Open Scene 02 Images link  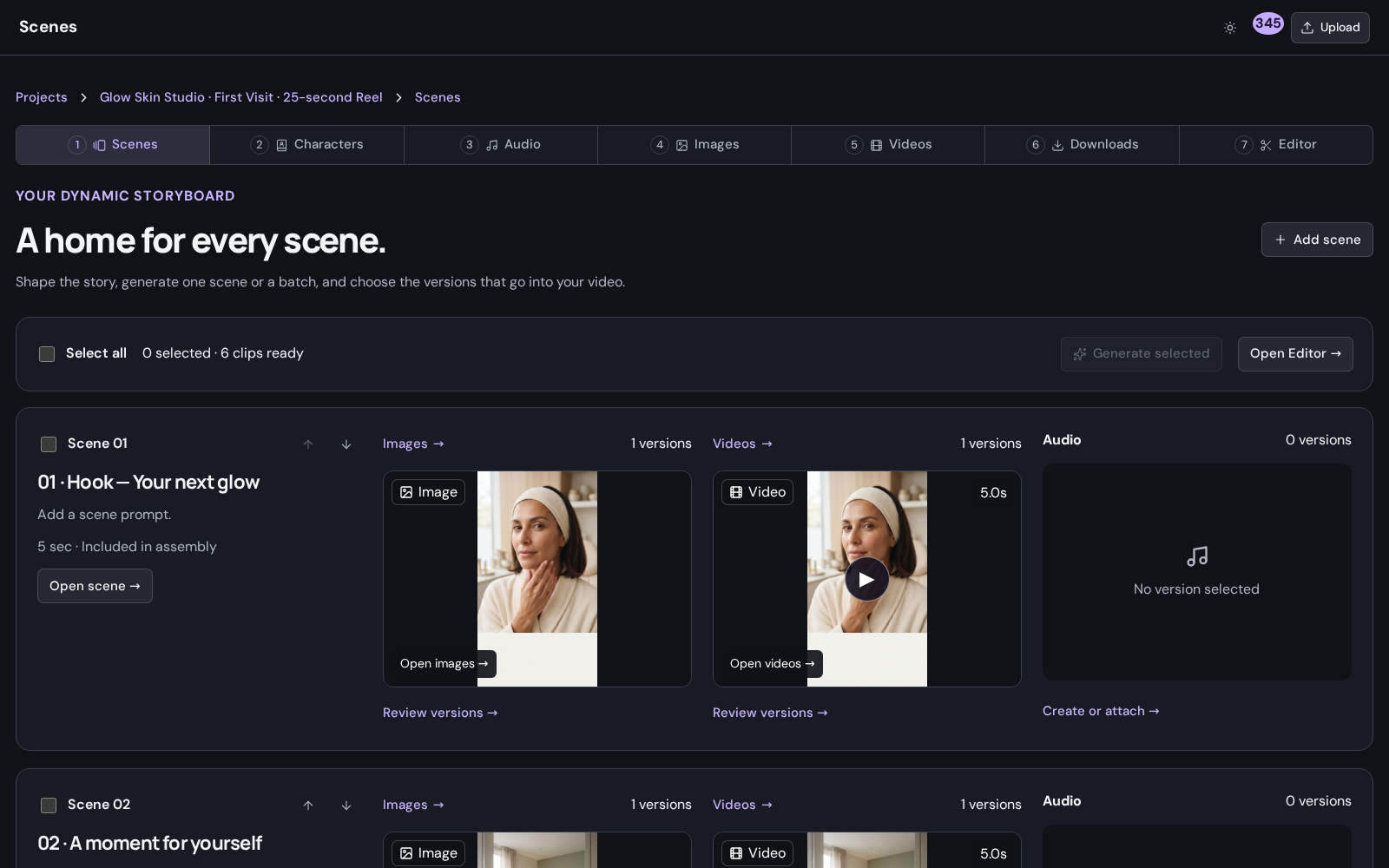(x=413, y=805)
